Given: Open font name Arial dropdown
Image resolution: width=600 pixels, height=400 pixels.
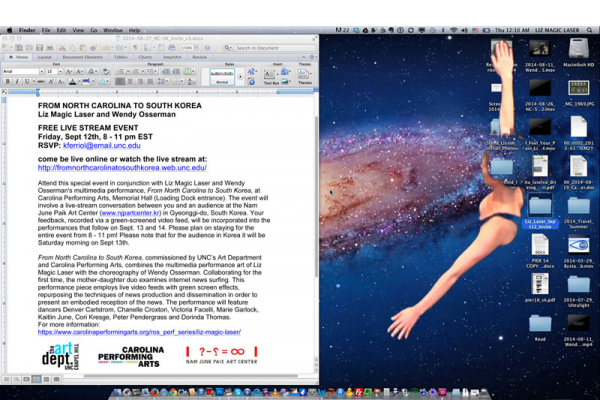Looking at the screenshot, I should (41, 72).
